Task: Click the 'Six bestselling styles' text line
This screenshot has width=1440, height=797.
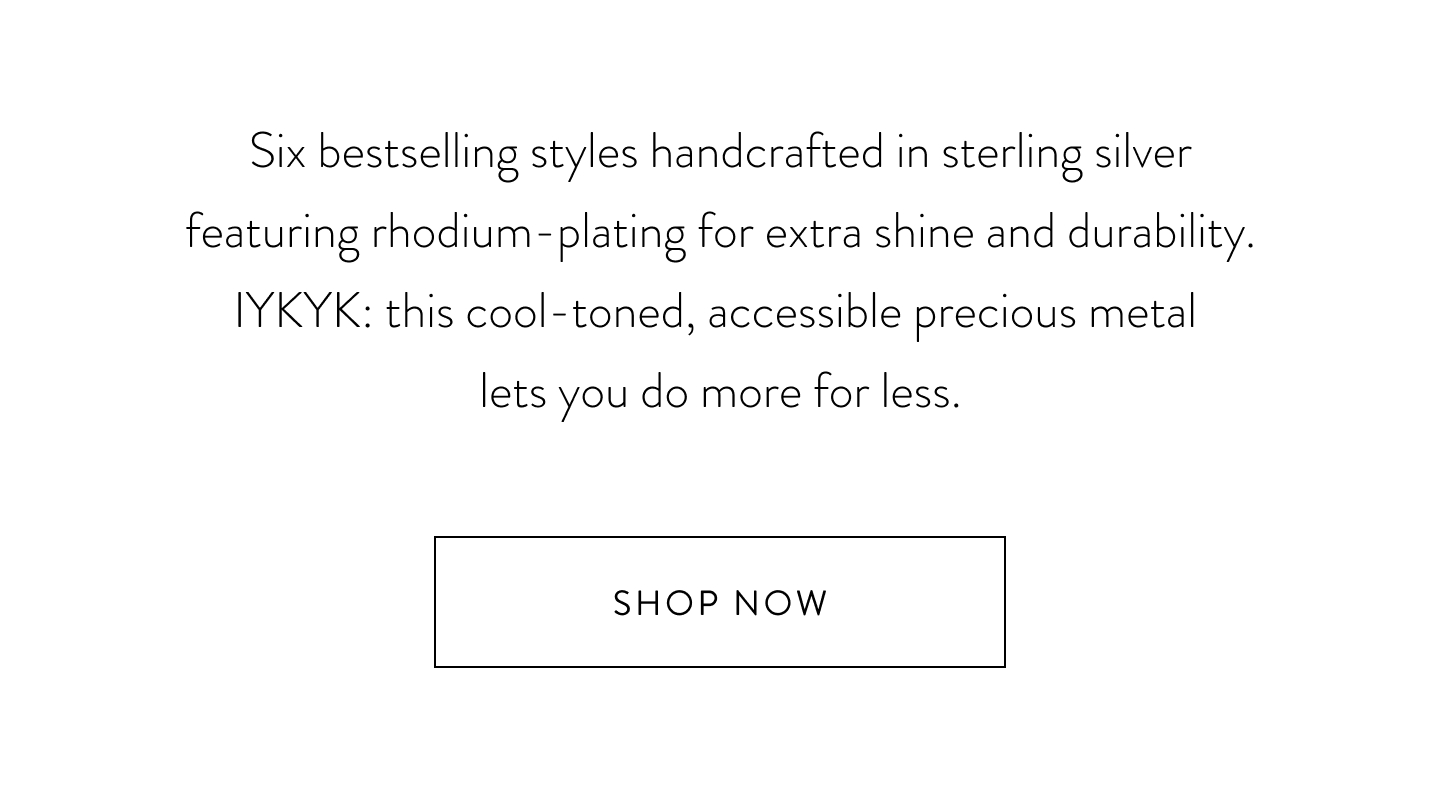Action: coord(720,154)
